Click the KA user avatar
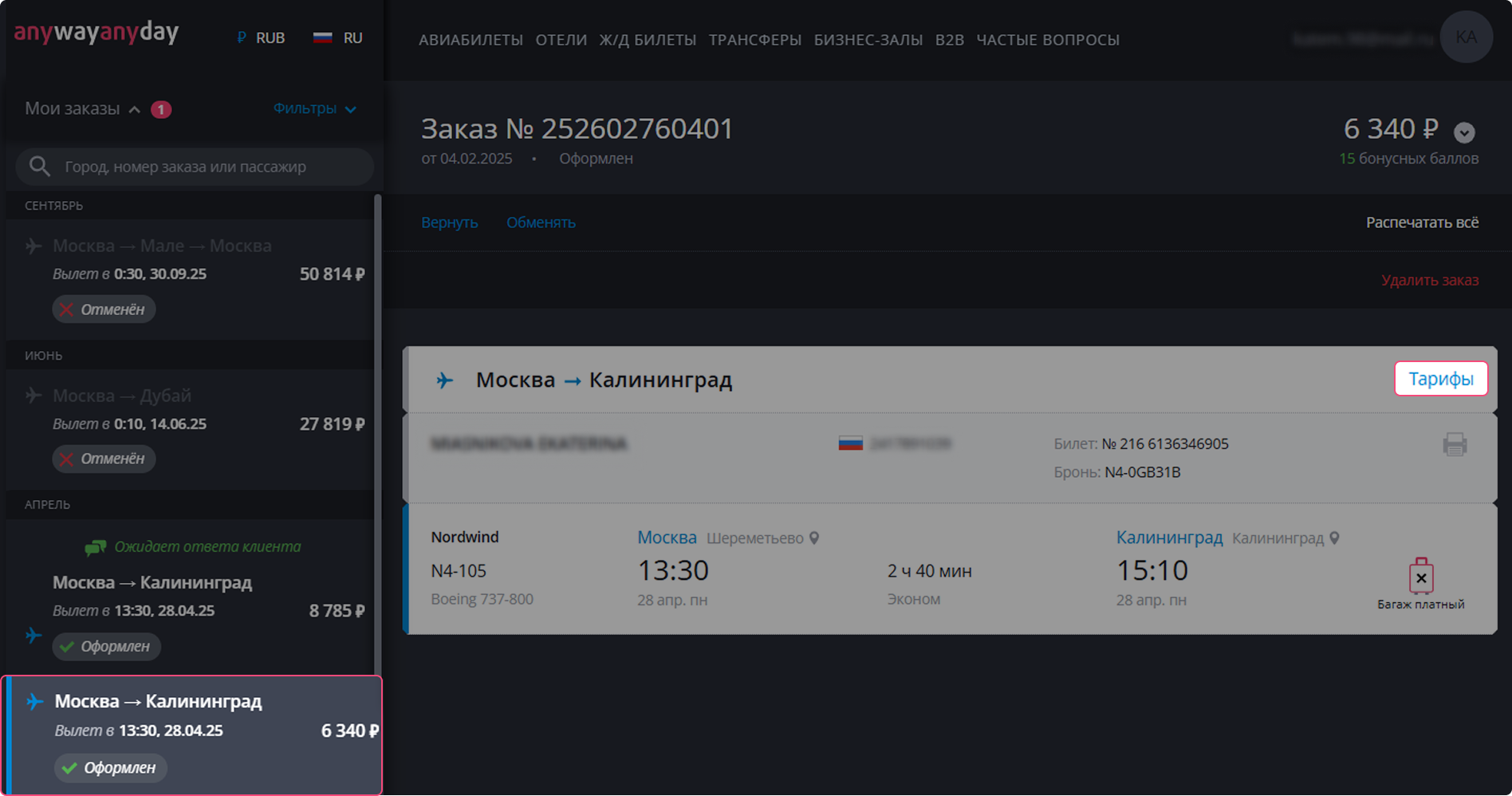This screenshot has height=796, width=1512. 1466,37
